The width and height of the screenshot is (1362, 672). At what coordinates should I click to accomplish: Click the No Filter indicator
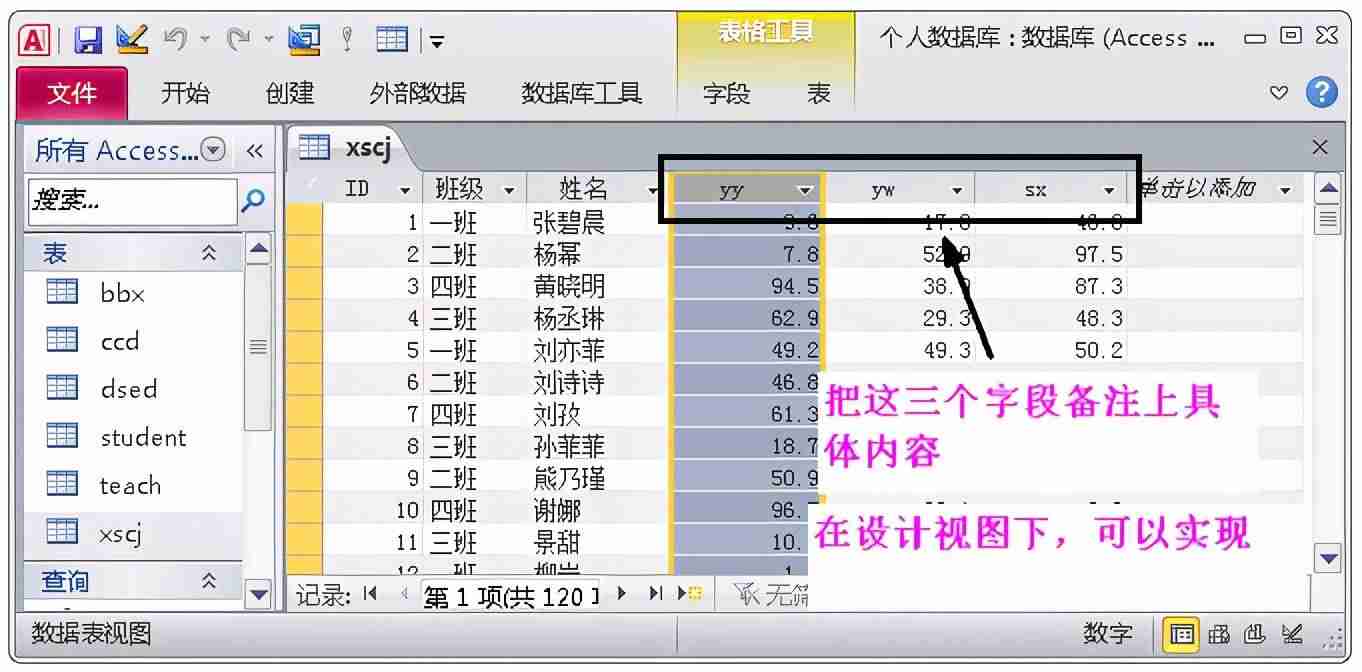tap(770, 596)
